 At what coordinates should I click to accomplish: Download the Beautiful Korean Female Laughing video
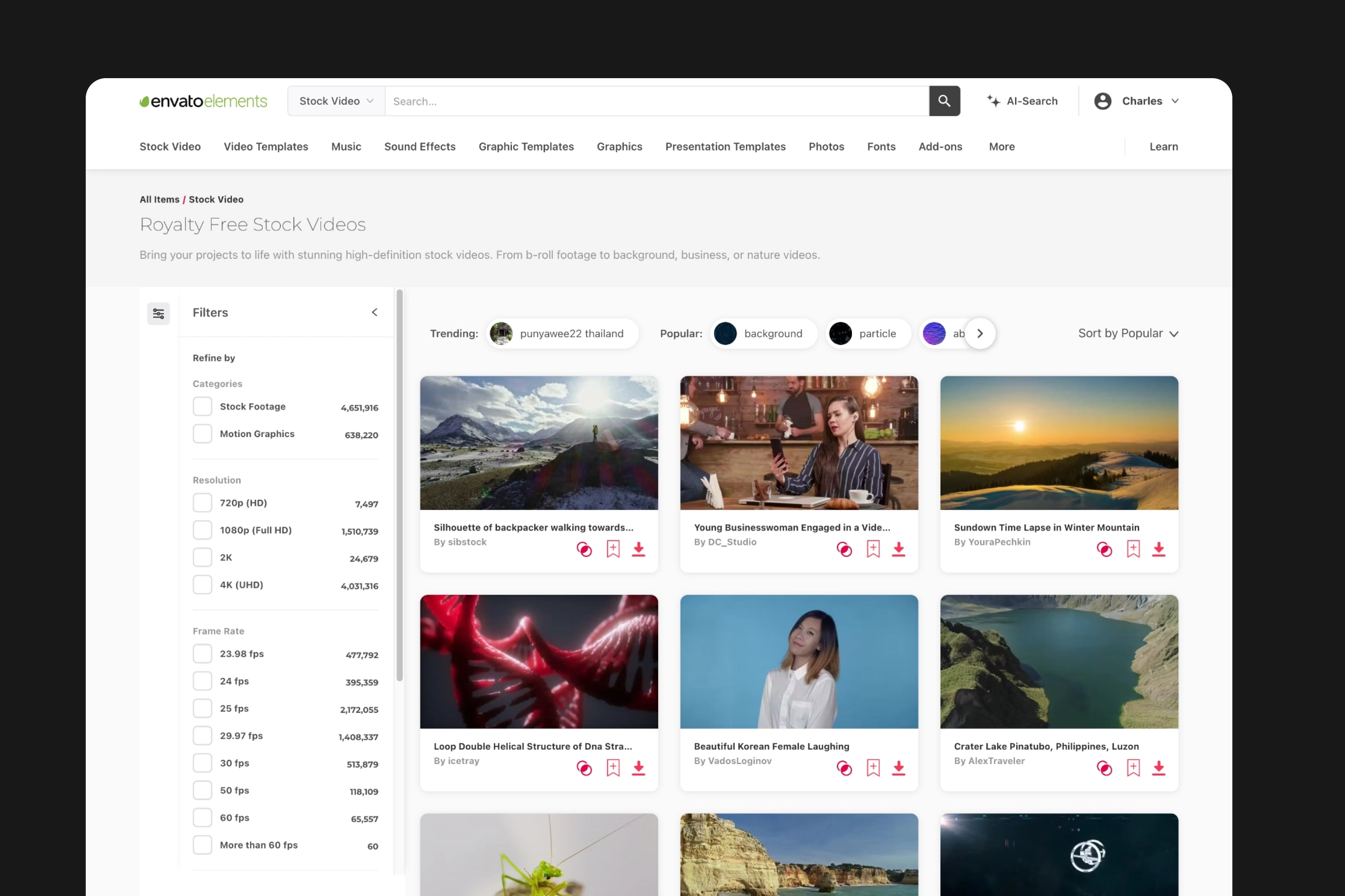(x=898, y=768)
